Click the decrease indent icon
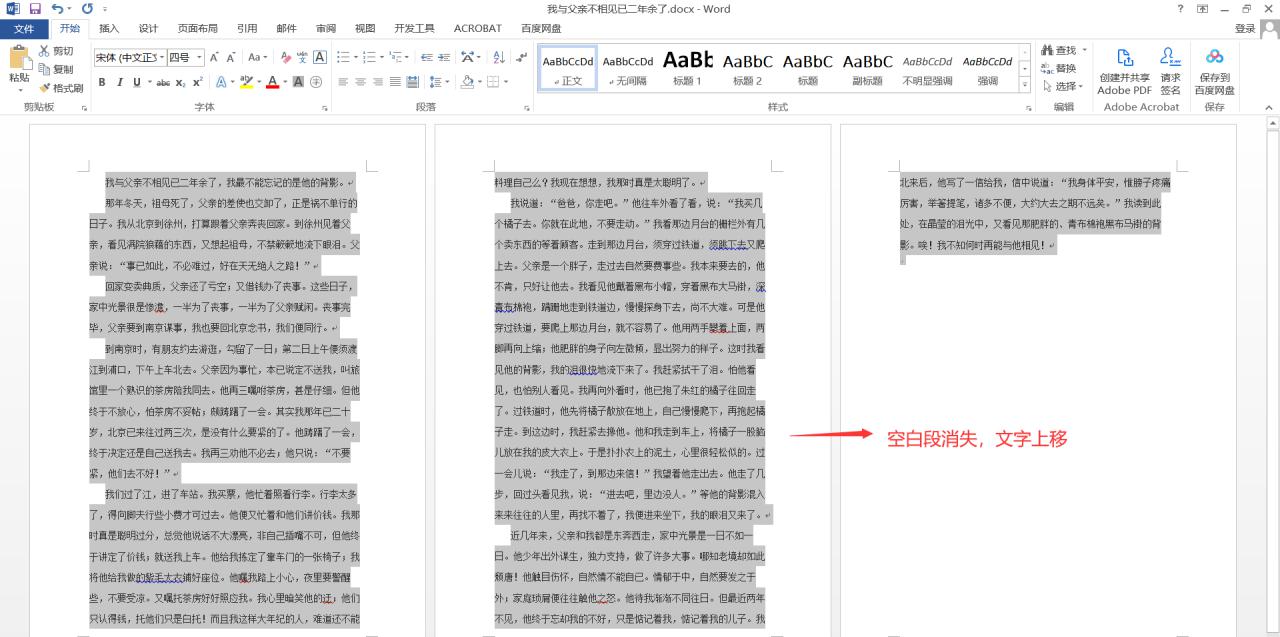Viewport: 1280px width, 637px height. (x=427, y=58)
